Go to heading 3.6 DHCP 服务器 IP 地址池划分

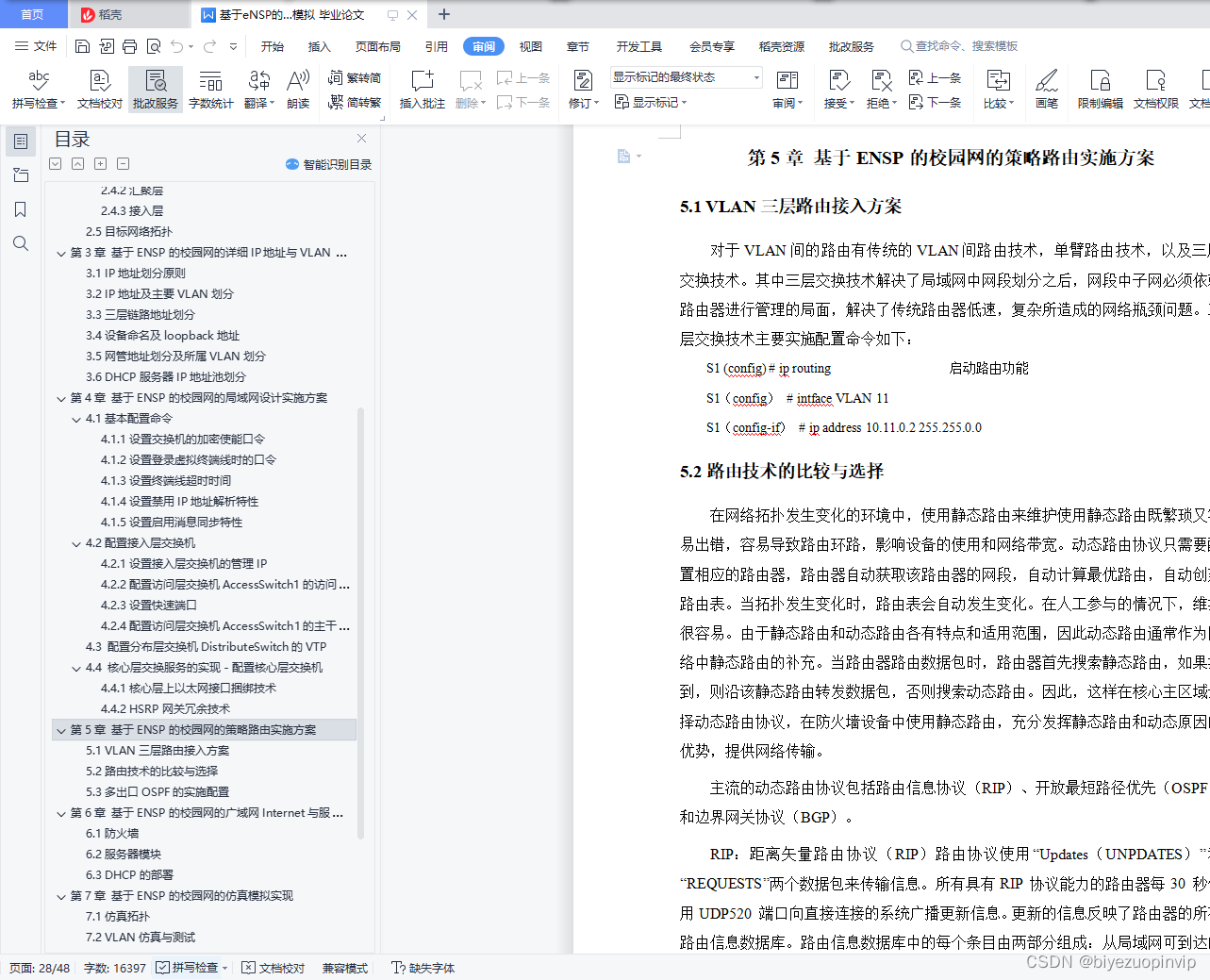point(166,377)
